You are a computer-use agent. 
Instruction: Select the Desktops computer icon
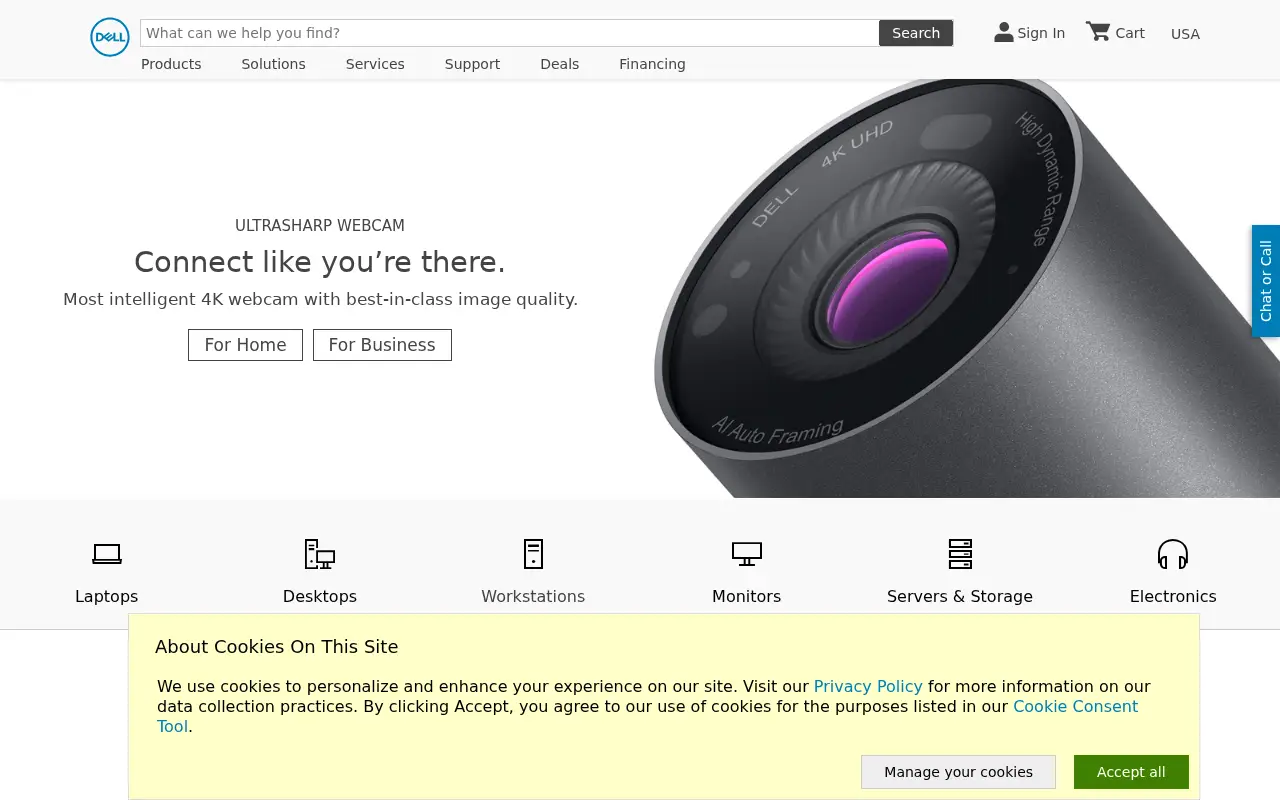320,554
